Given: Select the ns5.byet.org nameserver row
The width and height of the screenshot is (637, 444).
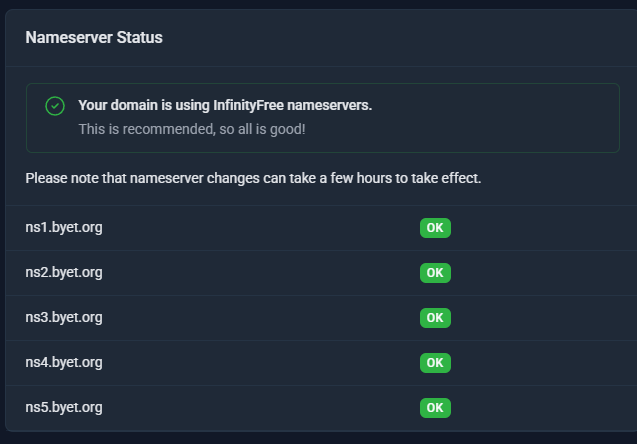Looking at the screenshot, I should 321,408.
